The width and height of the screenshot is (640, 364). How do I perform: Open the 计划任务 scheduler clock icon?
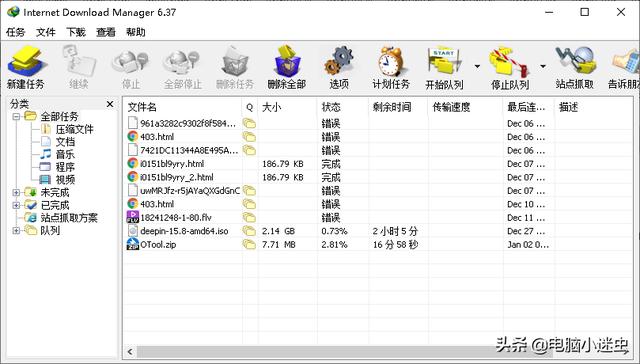391,68
